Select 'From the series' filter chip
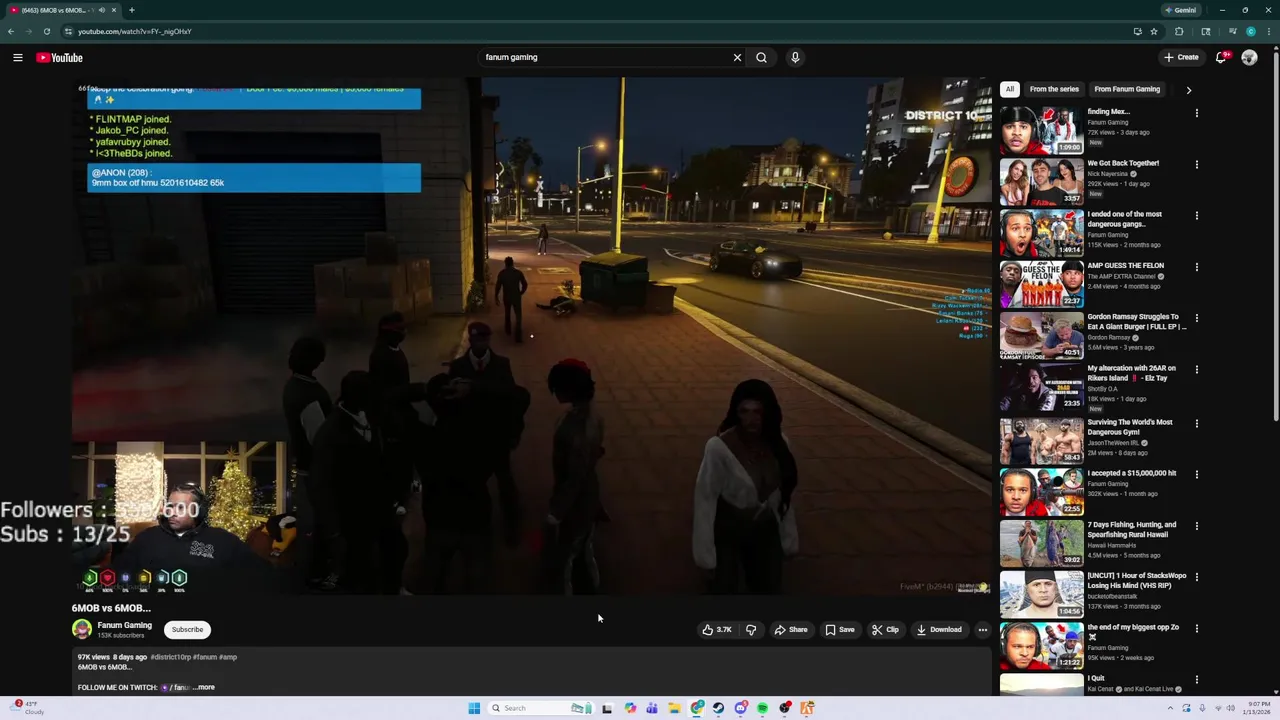The width and height of the screenshot is (1280, 720). [1054, 89]
